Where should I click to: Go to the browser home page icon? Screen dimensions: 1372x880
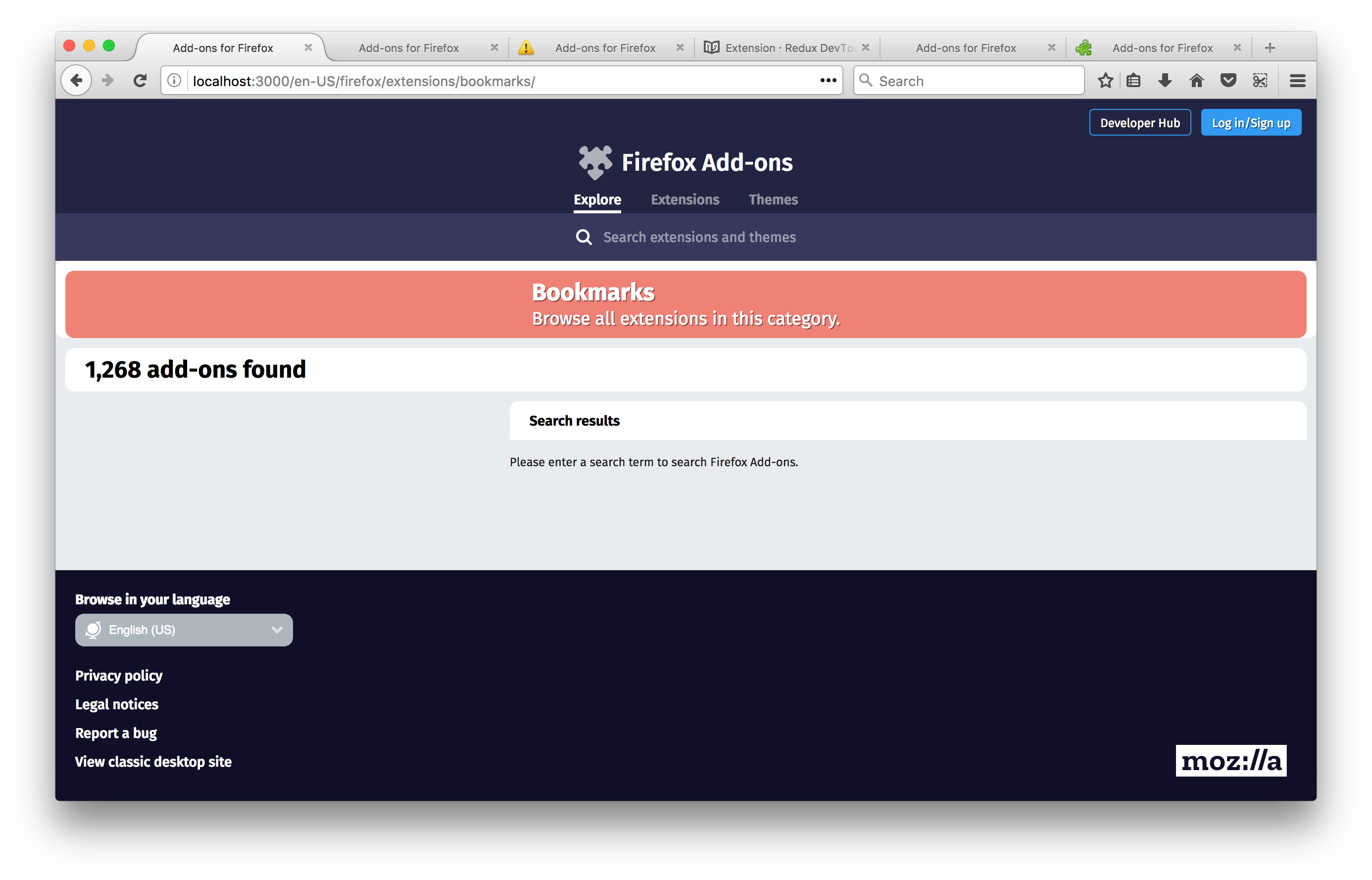coord(1196,81)
